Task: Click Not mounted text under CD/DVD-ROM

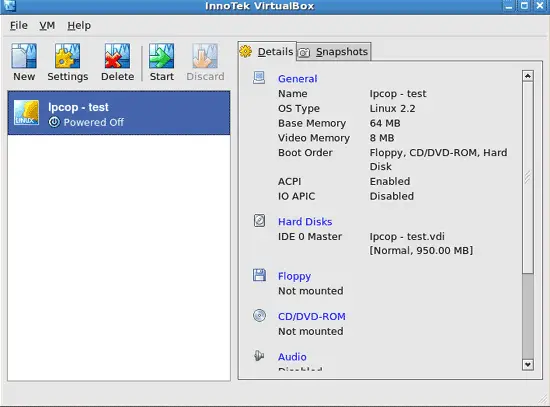Action: click(x=310, y=331)
